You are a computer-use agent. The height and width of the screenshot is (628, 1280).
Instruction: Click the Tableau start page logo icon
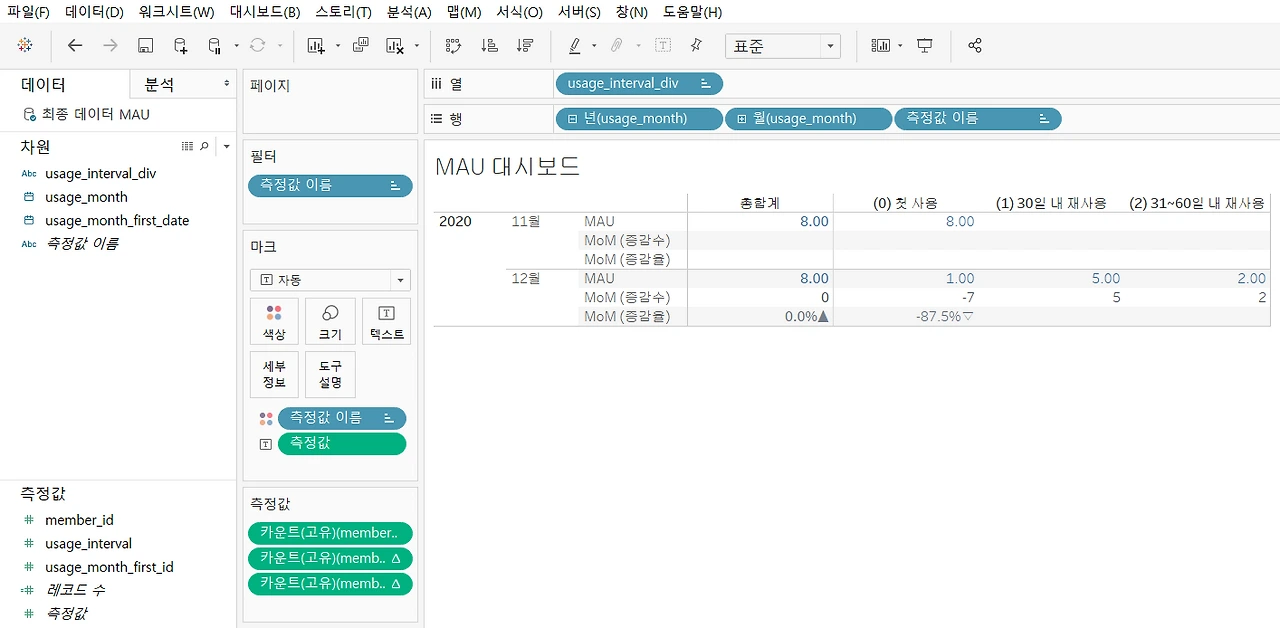(x=26, y=45)
